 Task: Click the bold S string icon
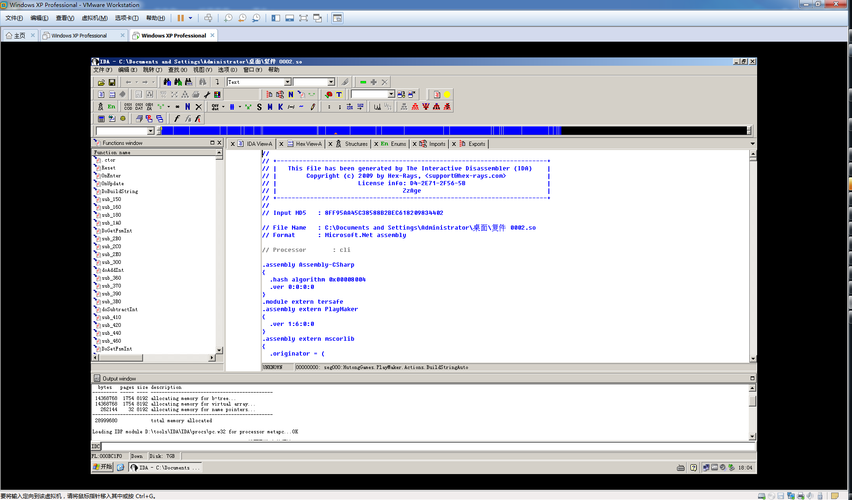(259, 107)
